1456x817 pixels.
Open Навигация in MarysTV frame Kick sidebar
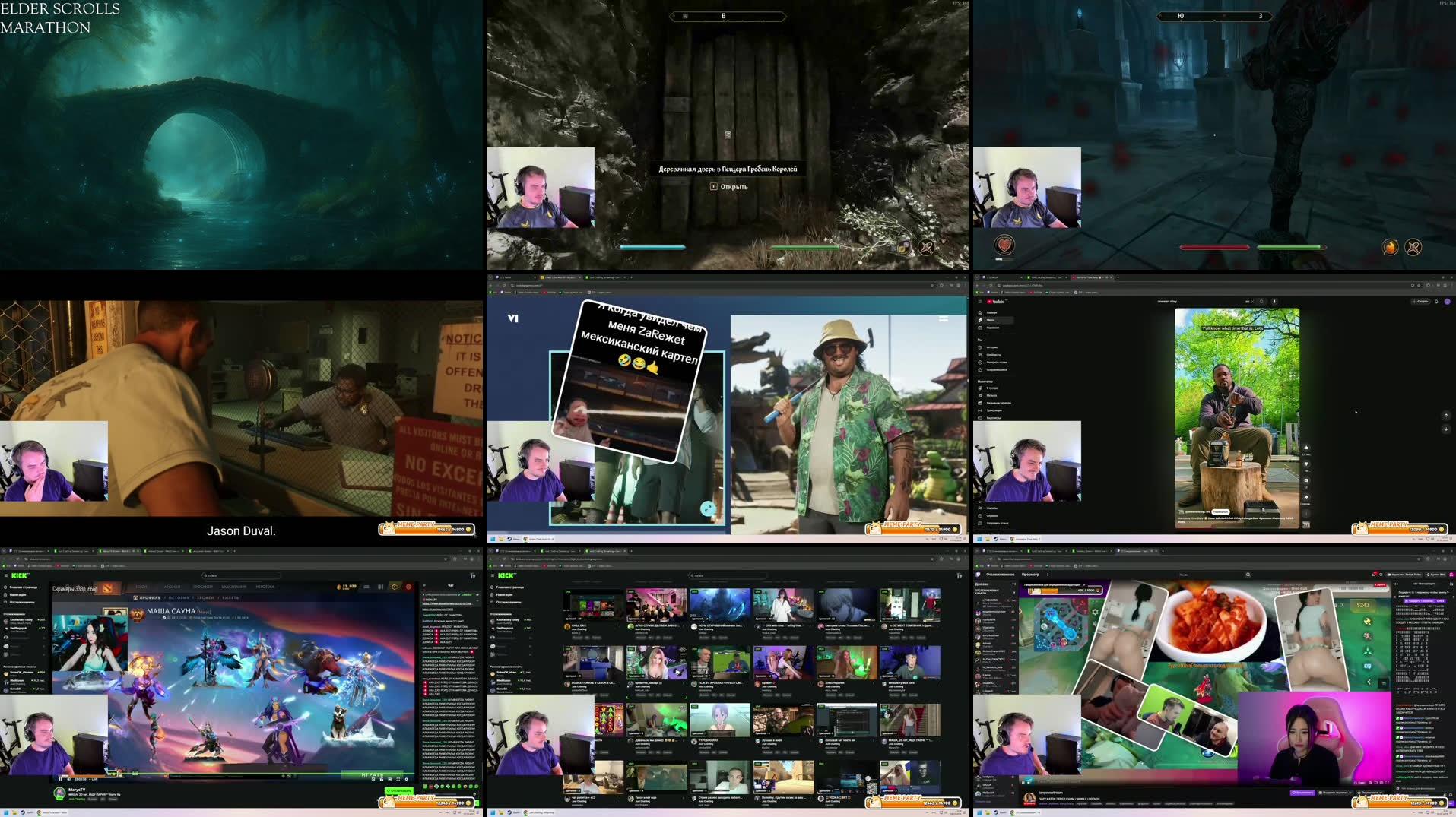point(17,594)
